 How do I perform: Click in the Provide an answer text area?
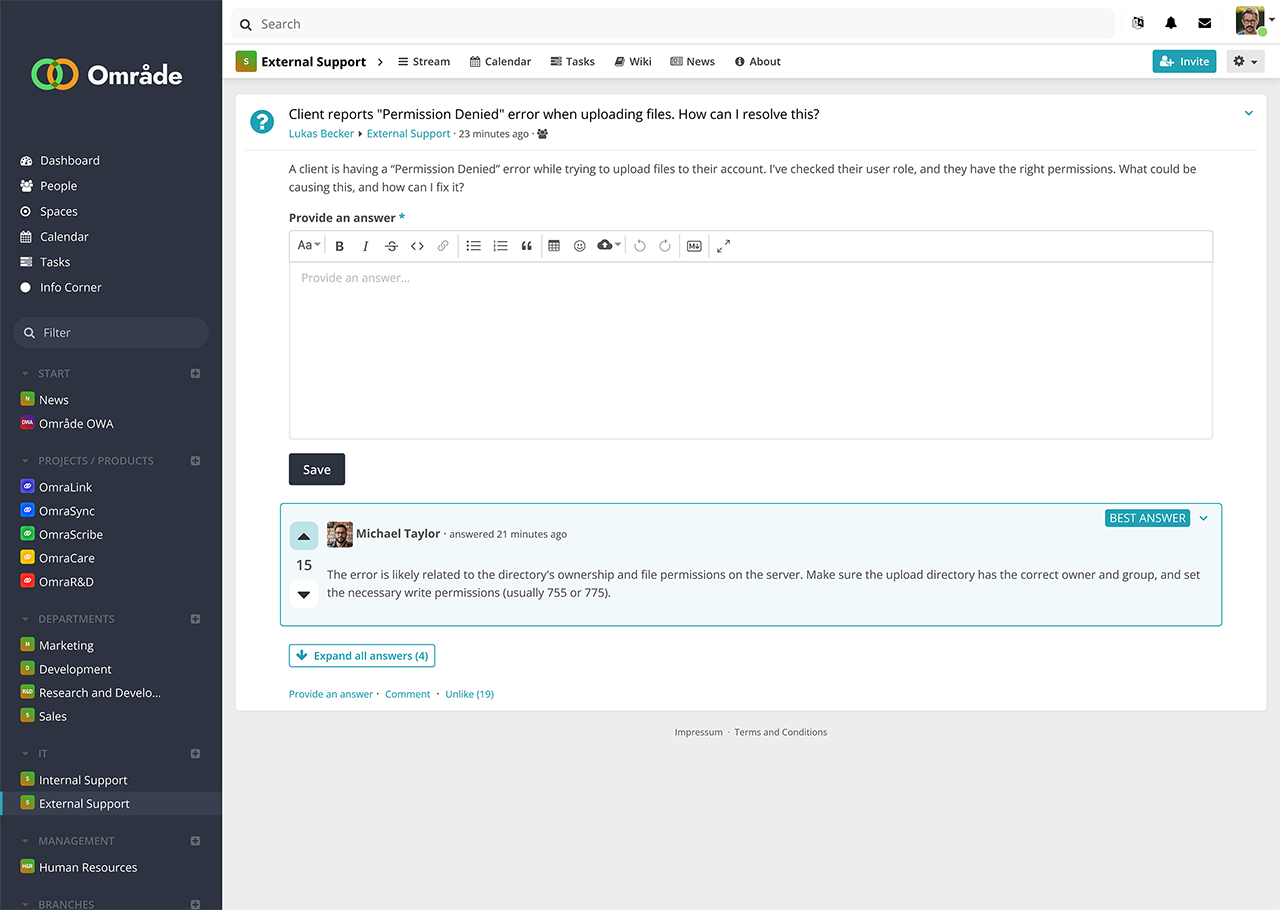750,350
